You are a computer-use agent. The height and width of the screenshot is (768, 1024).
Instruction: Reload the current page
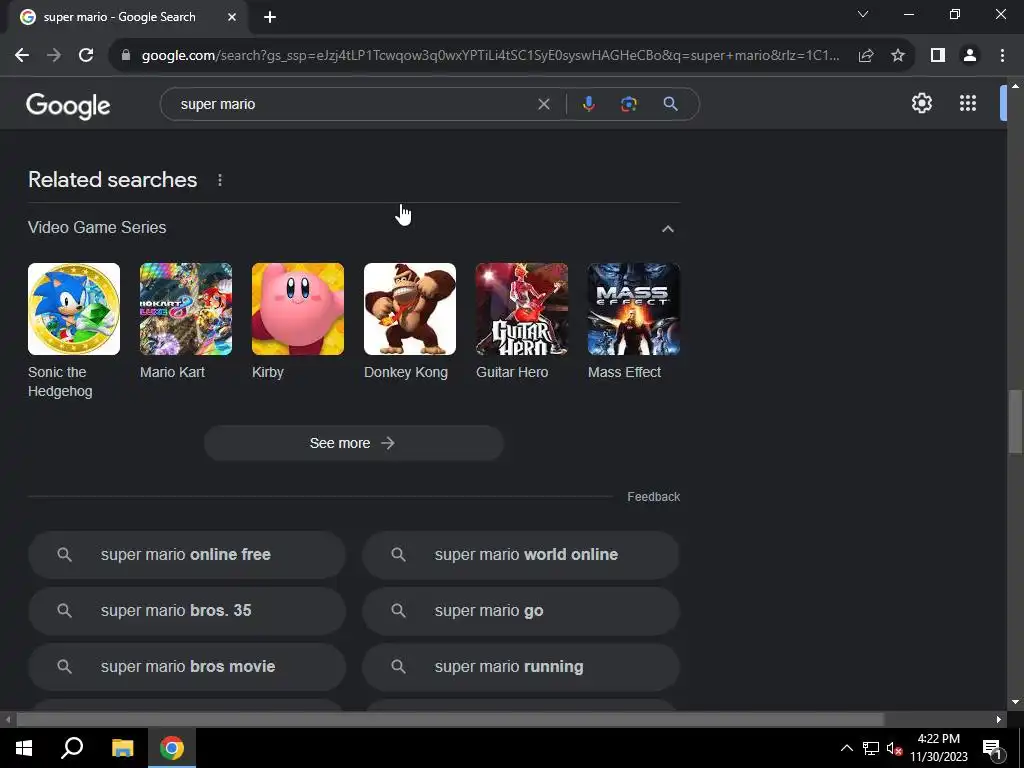click(x=86, y=56)
